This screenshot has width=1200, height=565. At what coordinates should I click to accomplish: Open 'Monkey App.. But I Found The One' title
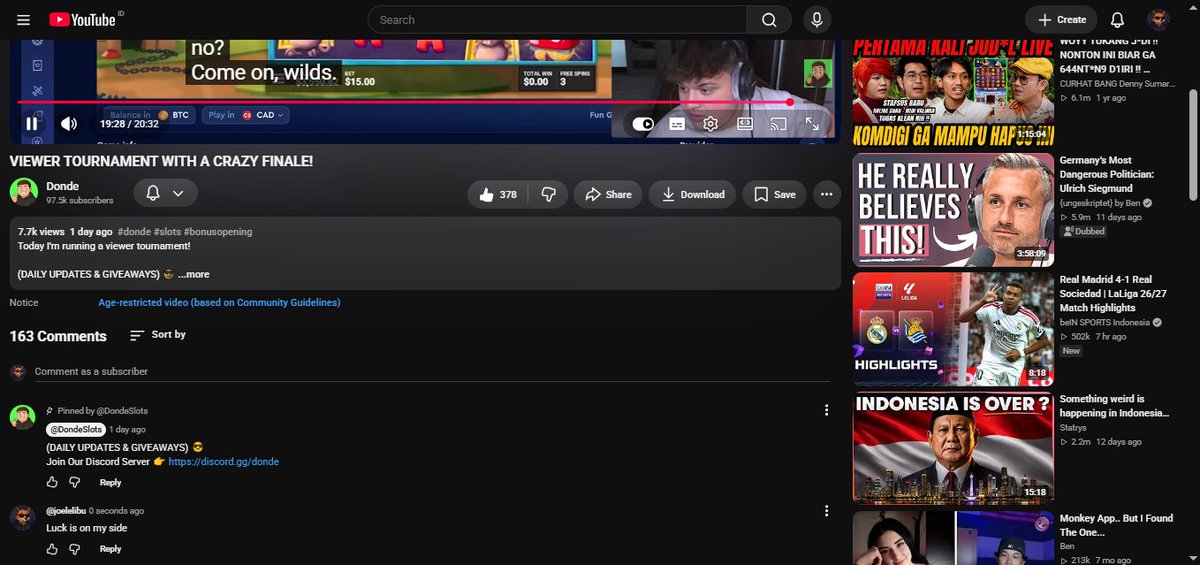click(x=1116, y=525)
